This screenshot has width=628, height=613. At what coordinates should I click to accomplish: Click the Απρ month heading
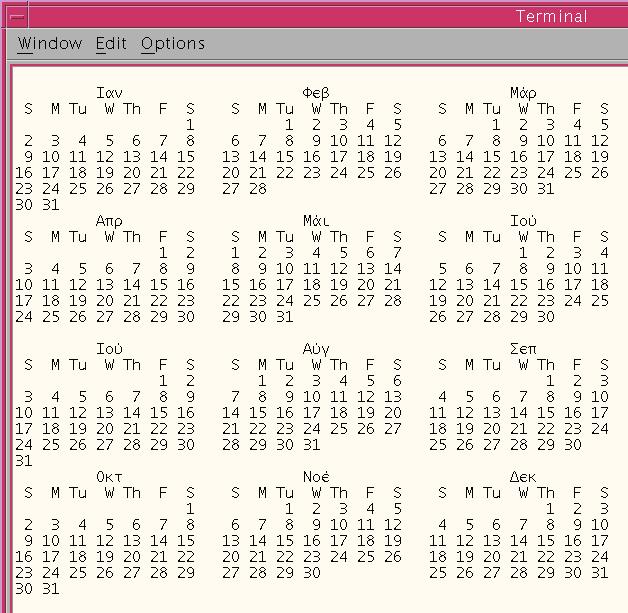[x=109, y=221]
